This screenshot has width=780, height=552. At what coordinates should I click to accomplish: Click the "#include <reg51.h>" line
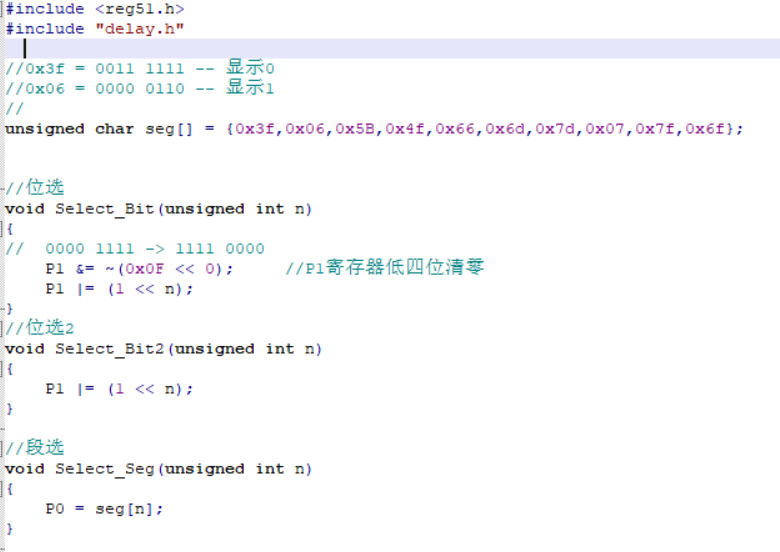(x=95, y=9)
